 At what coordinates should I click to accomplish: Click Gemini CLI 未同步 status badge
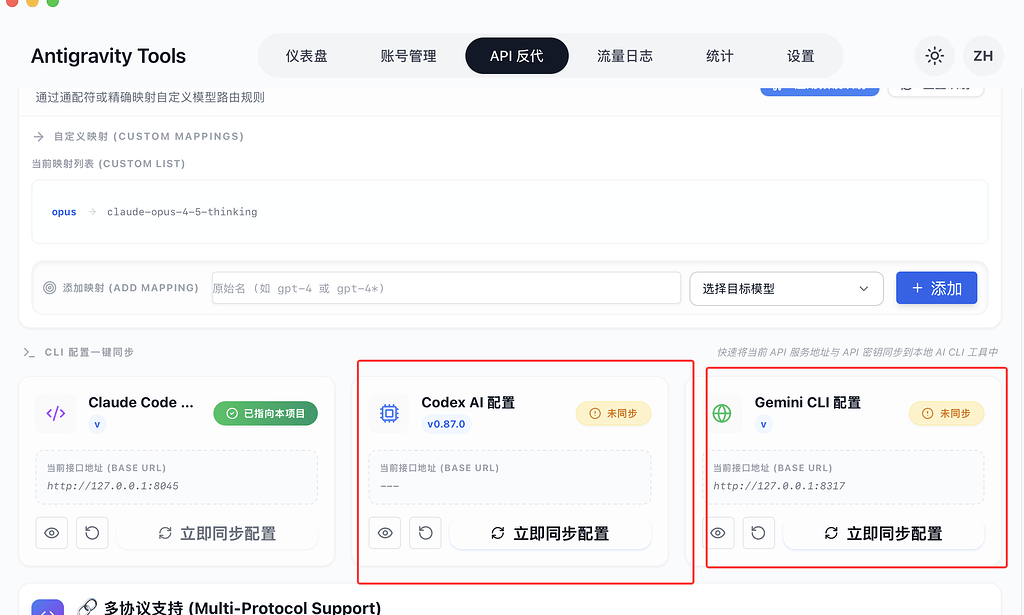coord(946,413)
